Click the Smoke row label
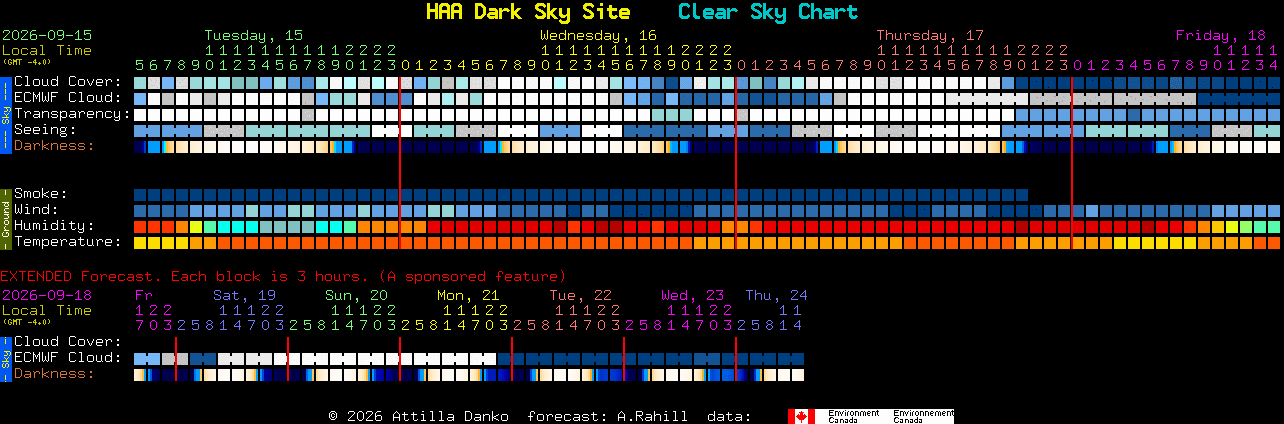This screenshot has width=1284, height=424. 41,194
